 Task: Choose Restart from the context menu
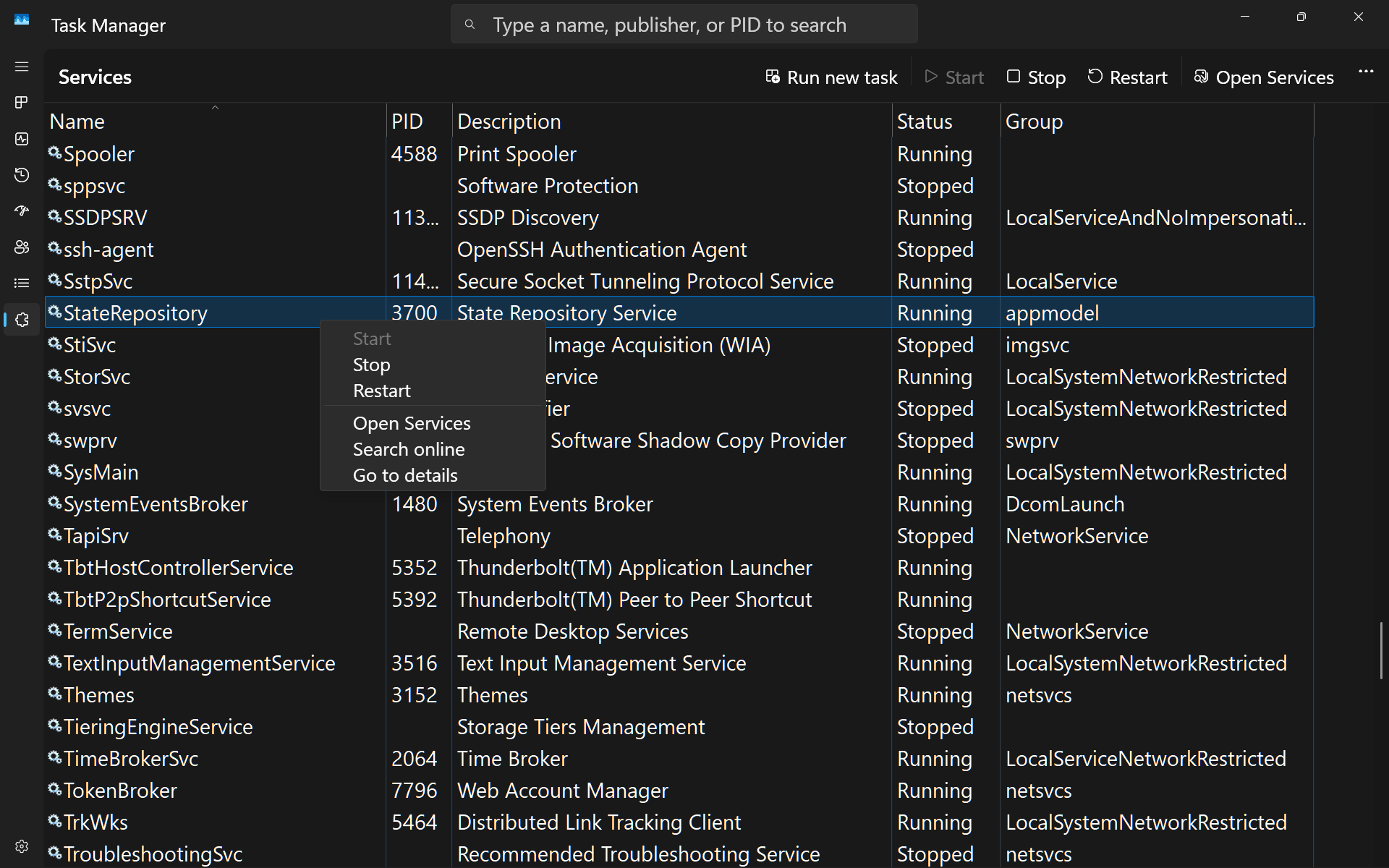(381, 391)
